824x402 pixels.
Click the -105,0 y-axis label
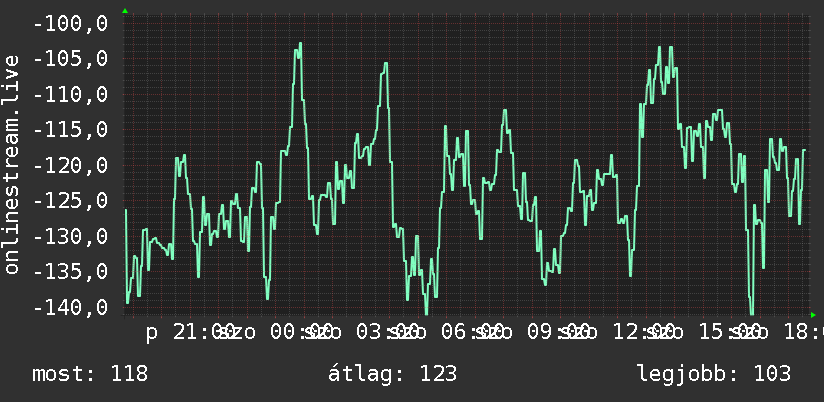(x=70, y=59)
